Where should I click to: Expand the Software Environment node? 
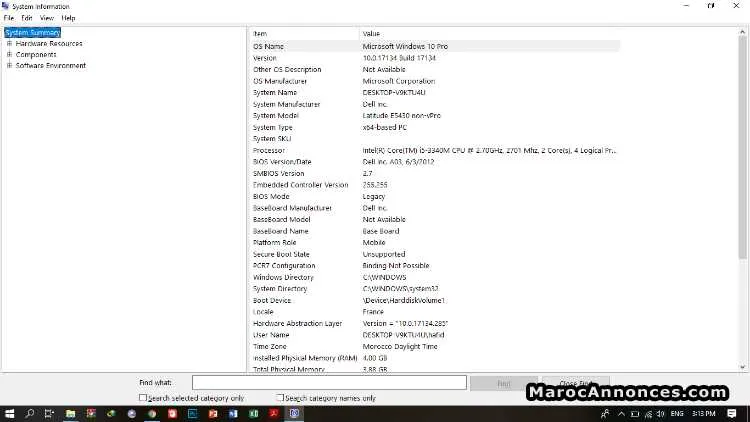coord(9,66)
